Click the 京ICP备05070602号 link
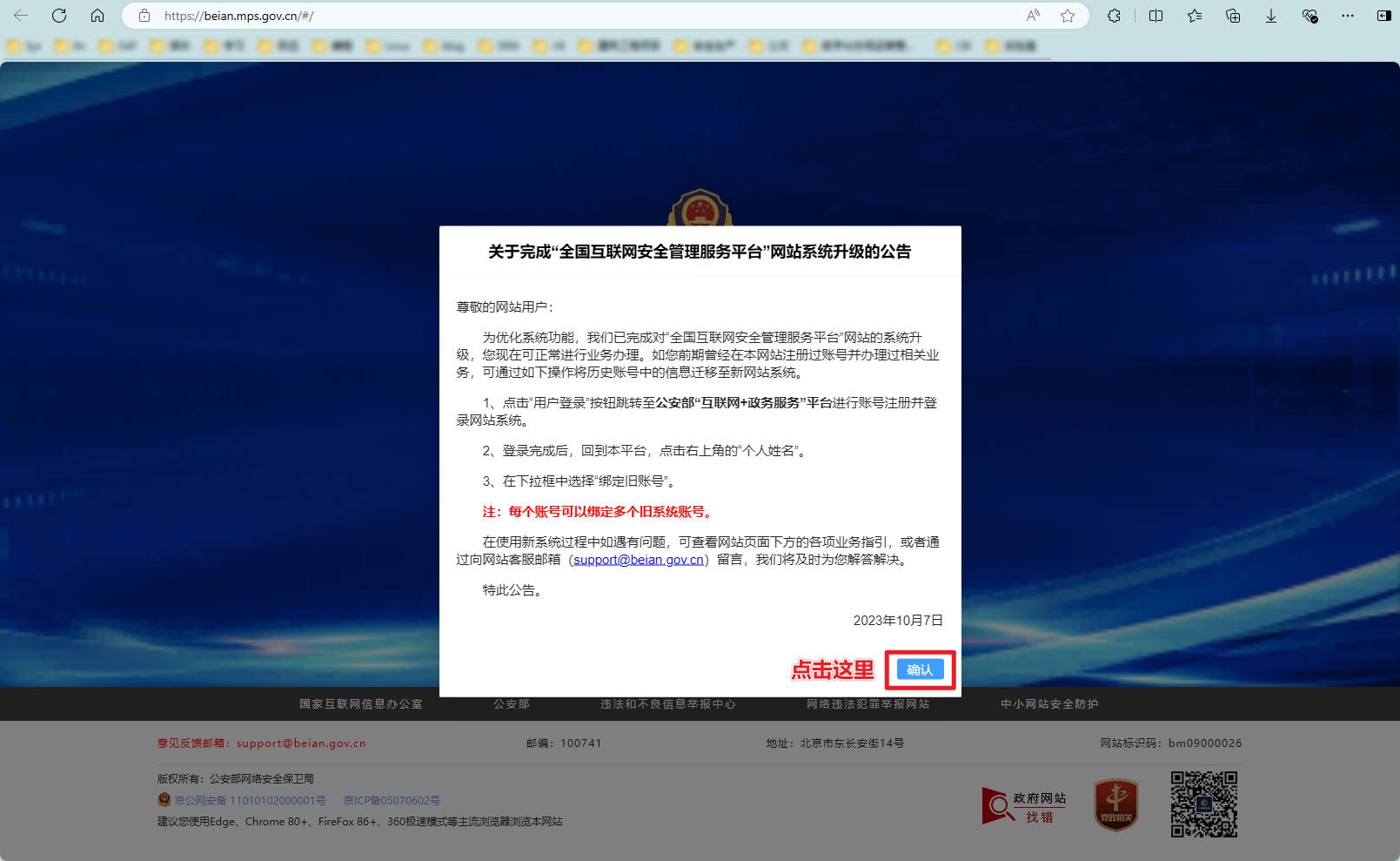 click(392, 800)
